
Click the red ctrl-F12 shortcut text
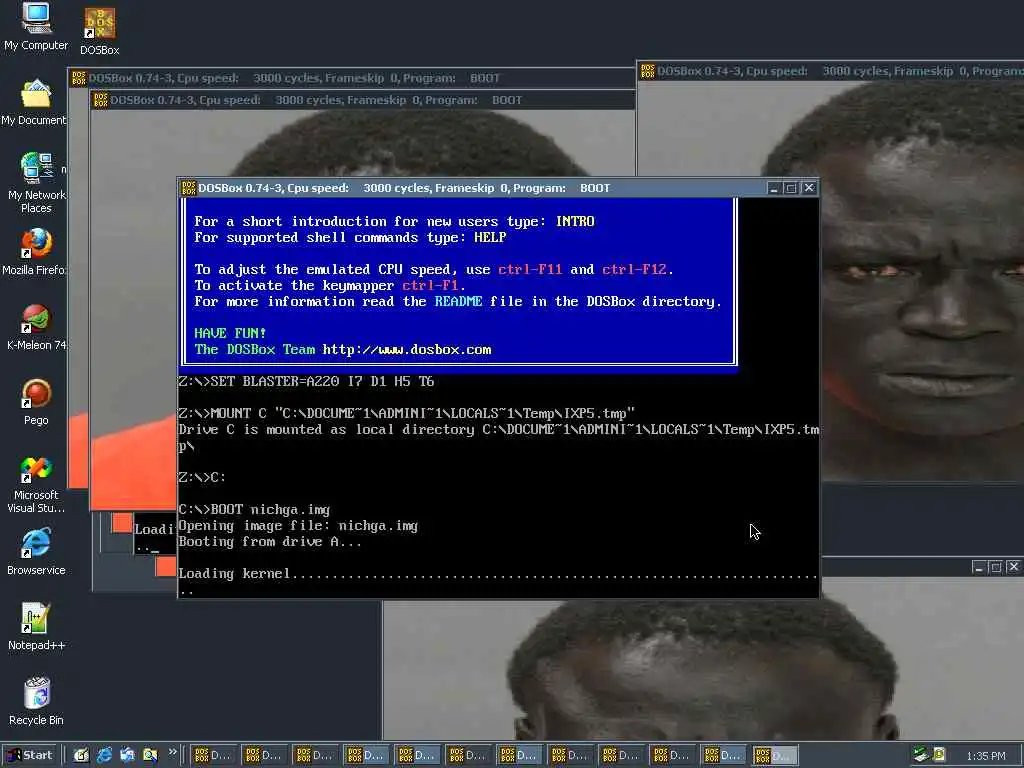tap(634, 269)
